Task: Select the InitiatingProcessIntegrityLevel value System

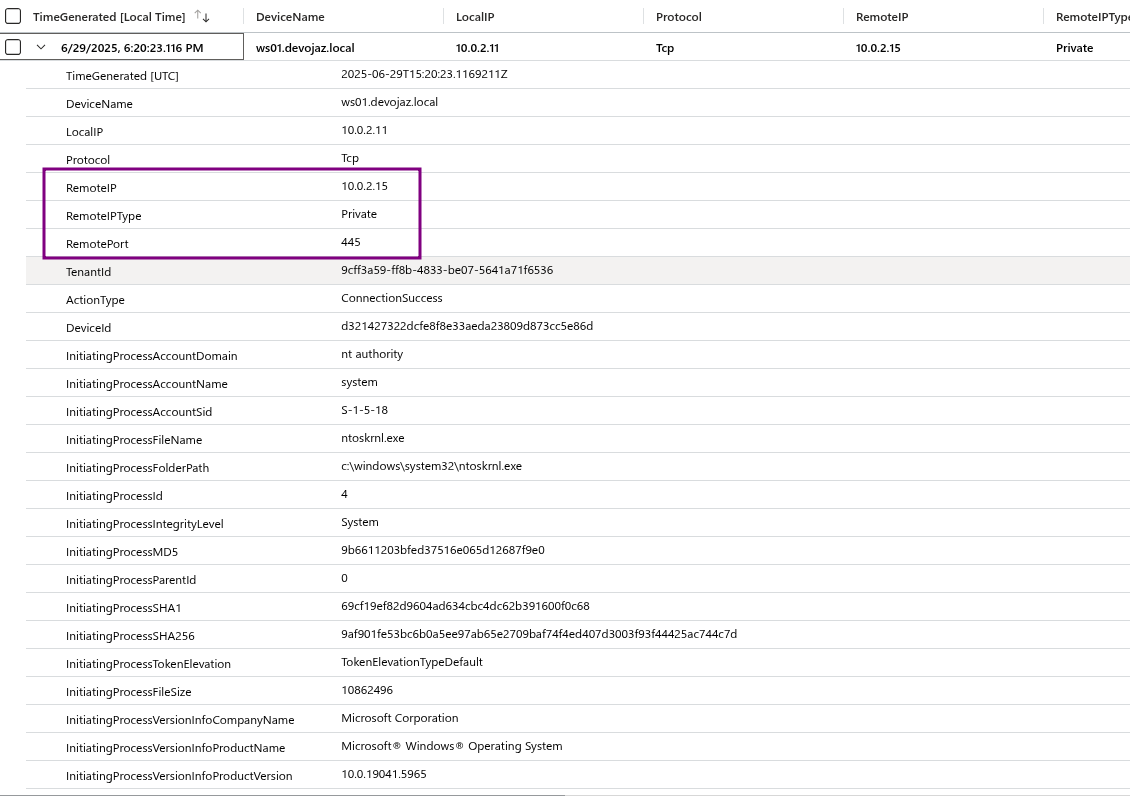Action: point(360,522)
